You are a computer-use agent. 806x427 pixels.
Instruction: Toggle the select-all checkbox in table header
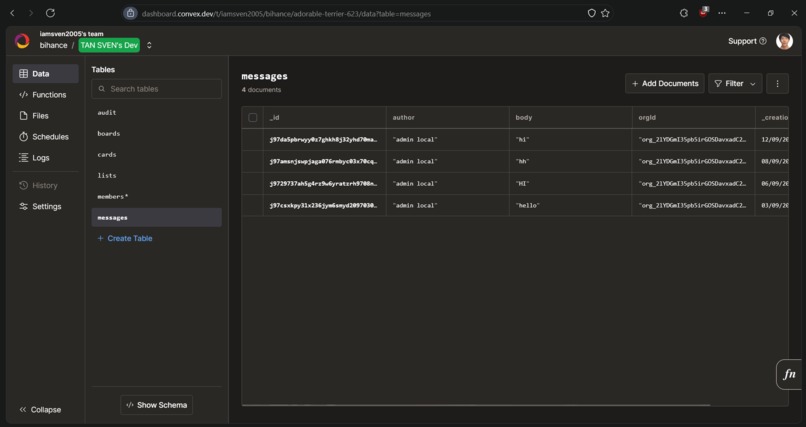click(x=252, y=118)
